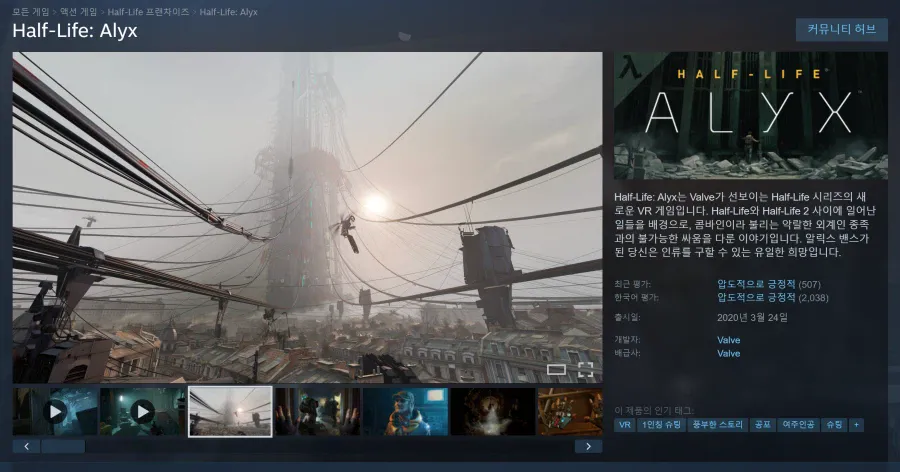
Task: Click the theater mode rectangle icon
Action: [556, 370]
